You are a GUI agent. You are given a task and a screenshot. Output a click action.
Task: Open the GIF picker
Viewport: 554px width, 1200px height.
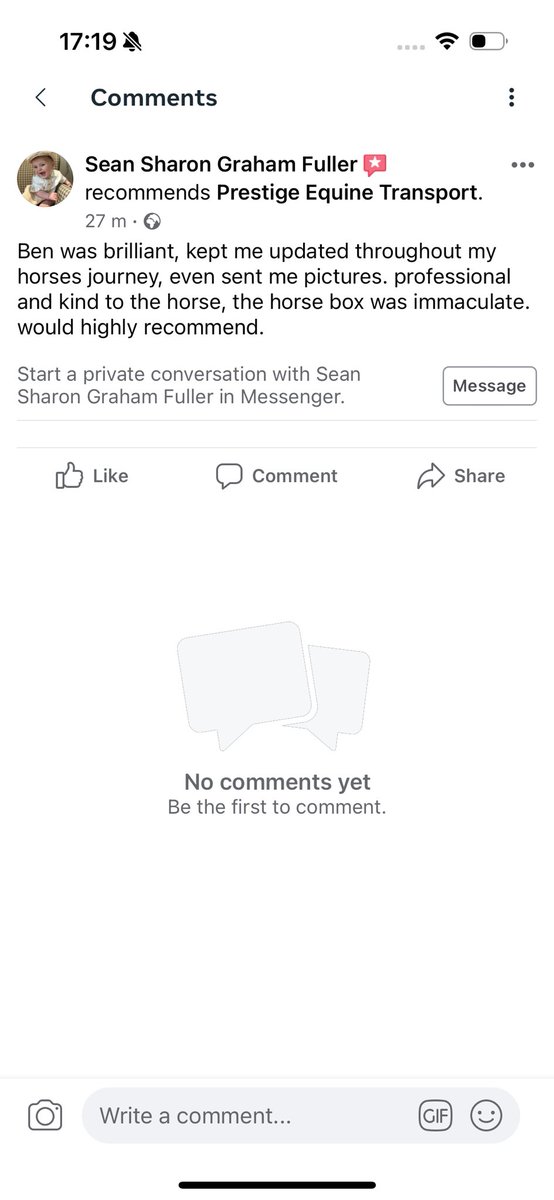point(435,1116)
